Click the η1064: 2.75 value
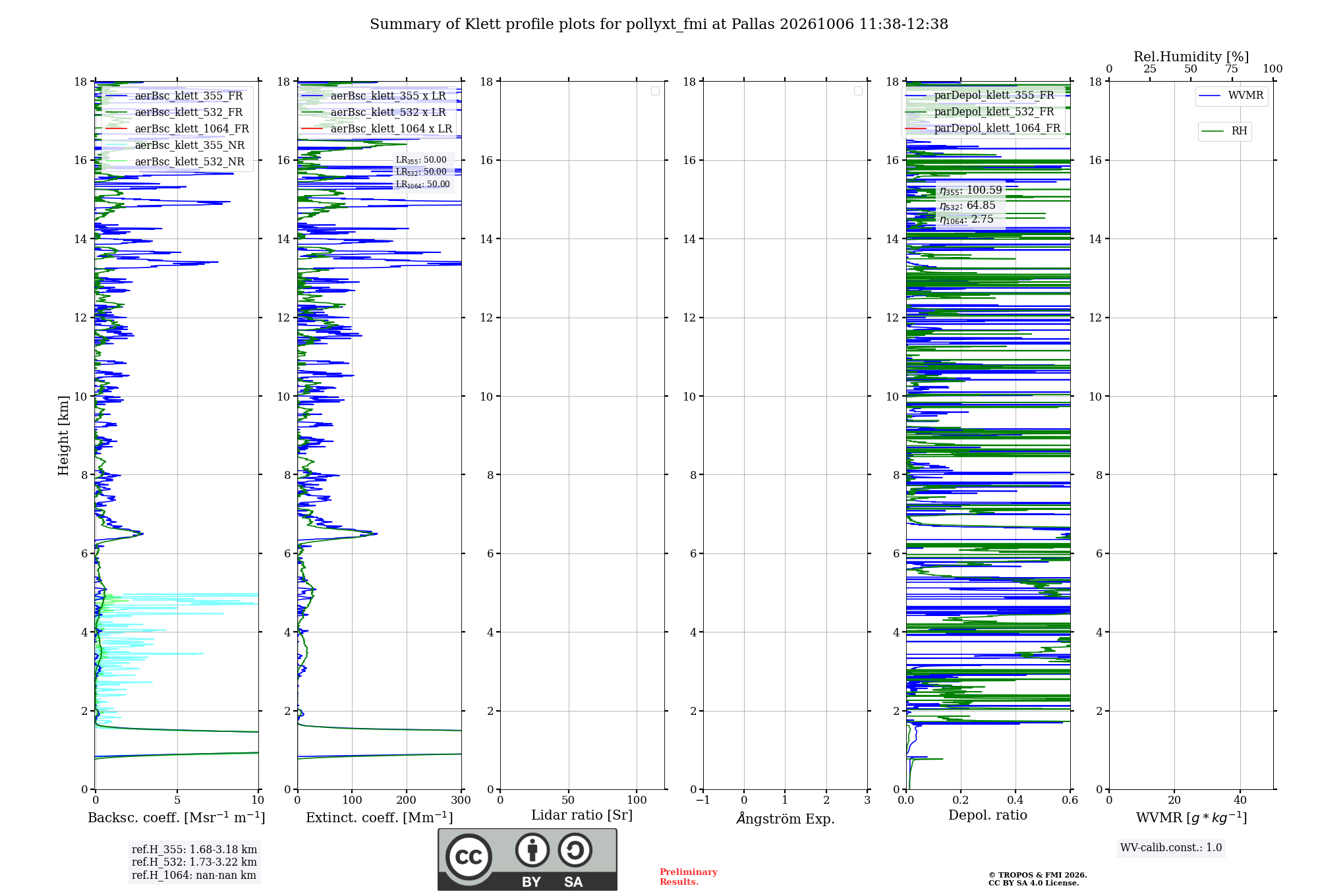 coord(966,219)
